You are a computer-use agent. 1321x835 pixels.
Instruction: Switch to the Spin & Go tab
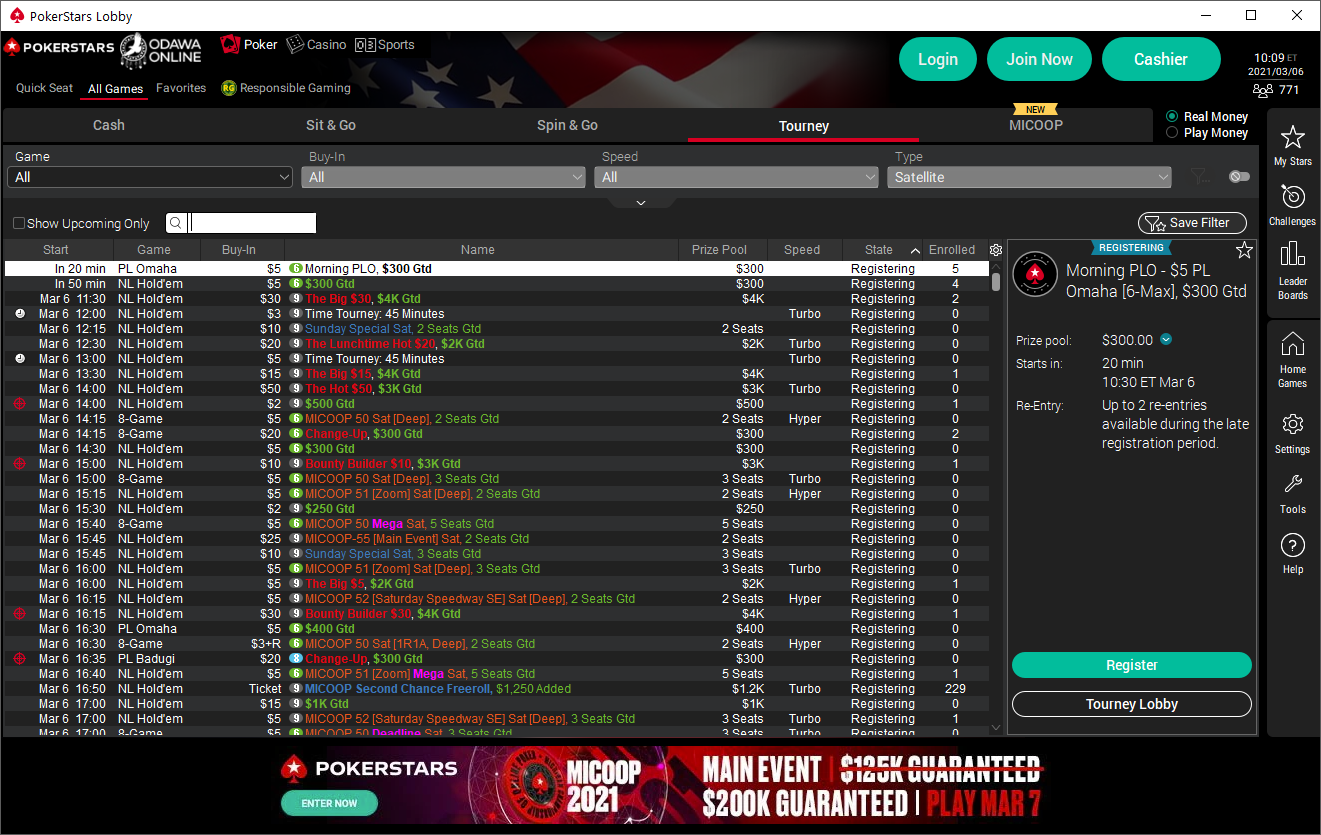pos(567,125)
